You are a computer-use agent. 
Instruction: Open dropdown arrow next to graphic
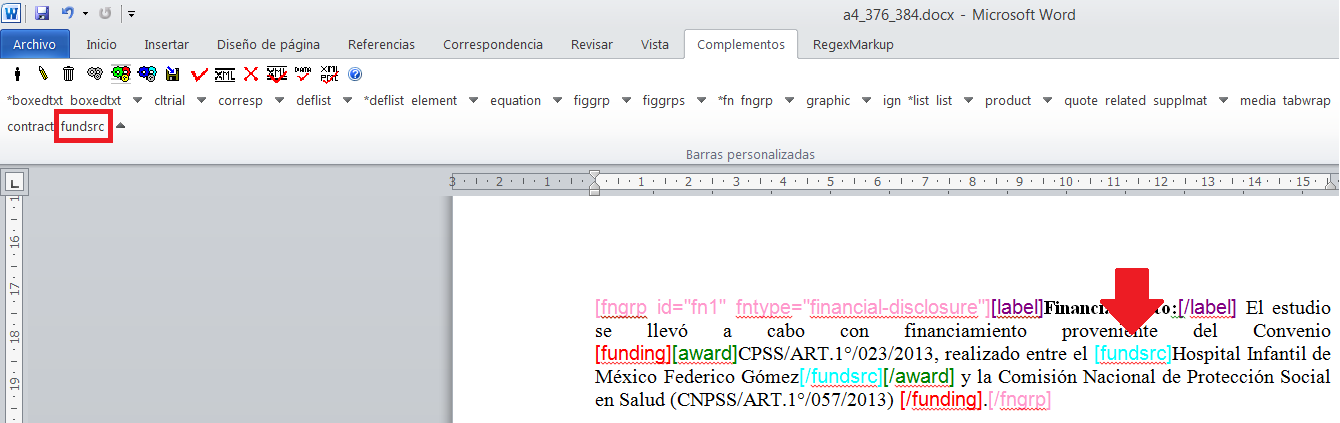(x=865, y=101)
